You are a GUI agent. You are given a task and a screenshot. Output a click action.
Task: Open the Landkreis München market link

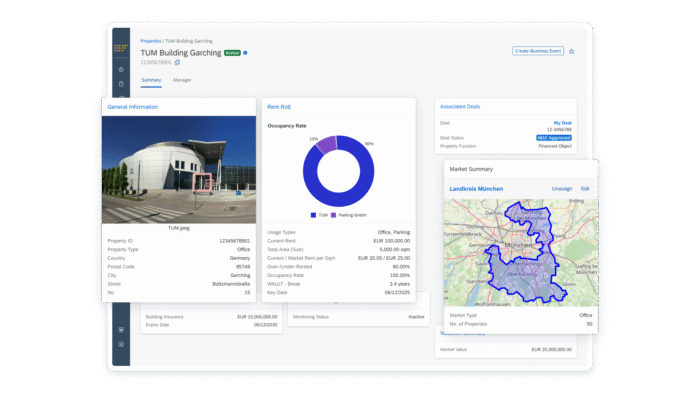coord(476,189)
